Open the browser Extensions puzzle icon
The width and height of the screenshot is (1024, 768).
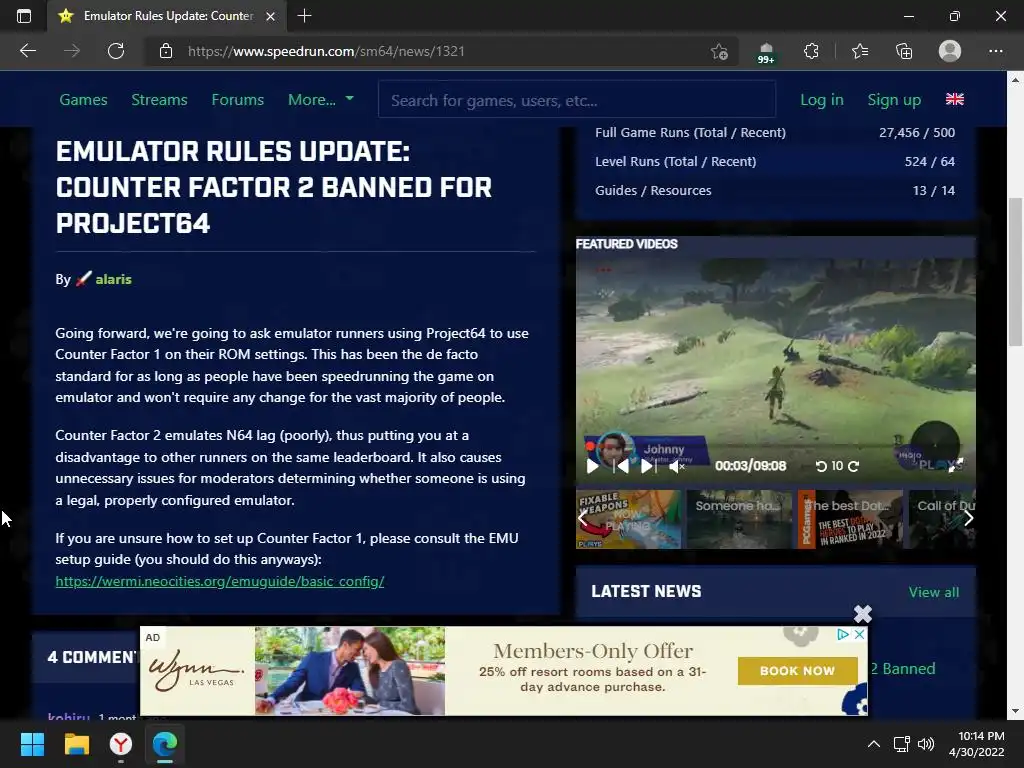point(811,51)
